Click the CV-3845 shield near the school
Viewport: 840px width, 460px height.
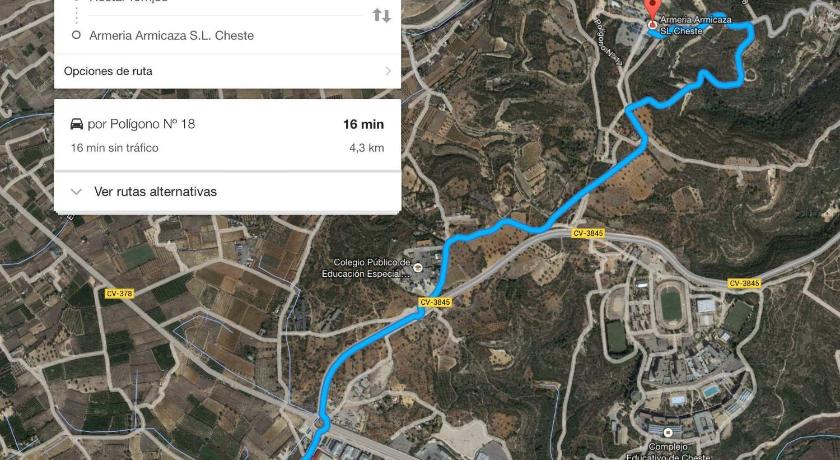coord(435,303)
